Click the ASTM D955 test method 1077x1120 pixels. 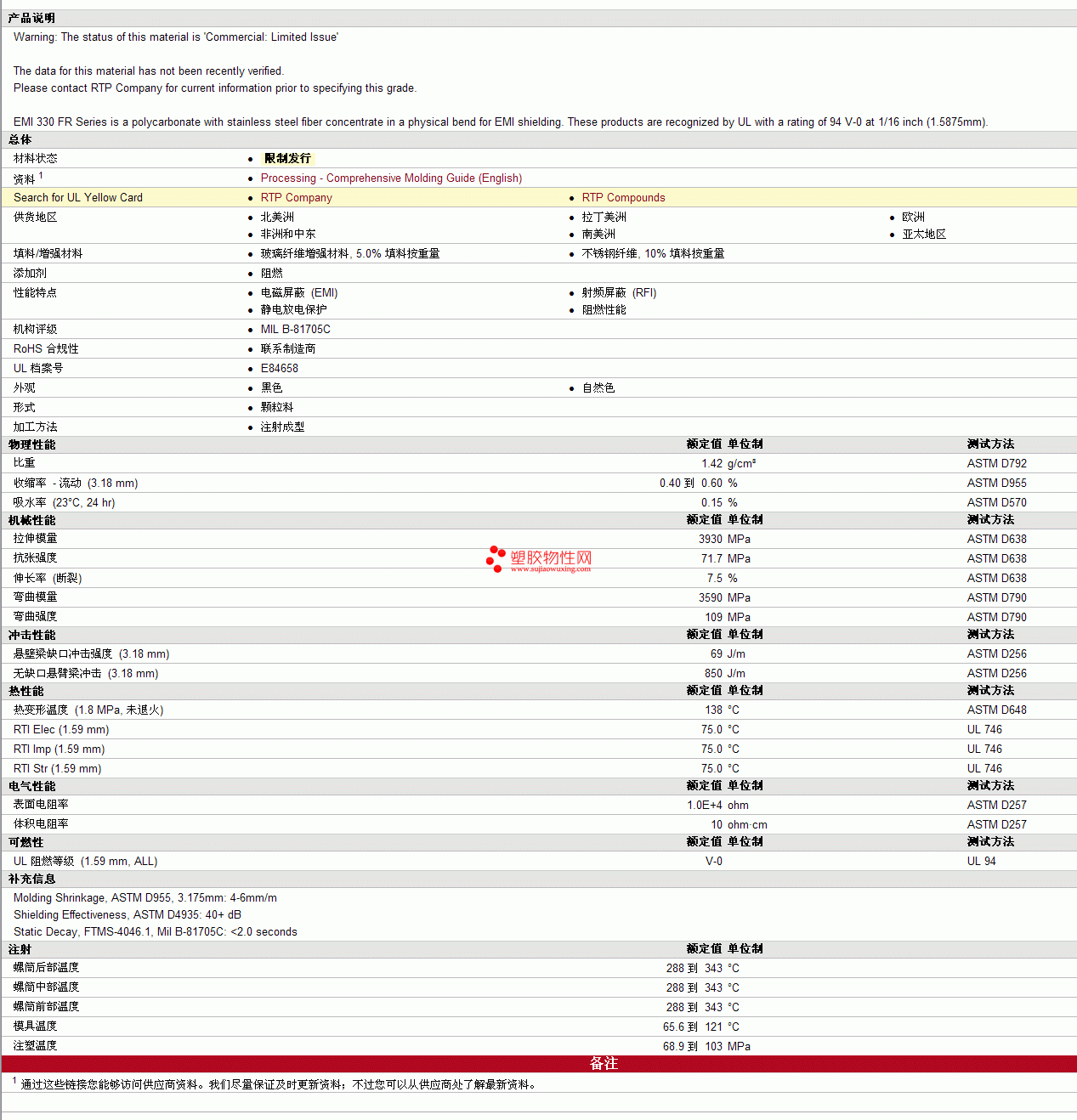click(x=996, y=483)
